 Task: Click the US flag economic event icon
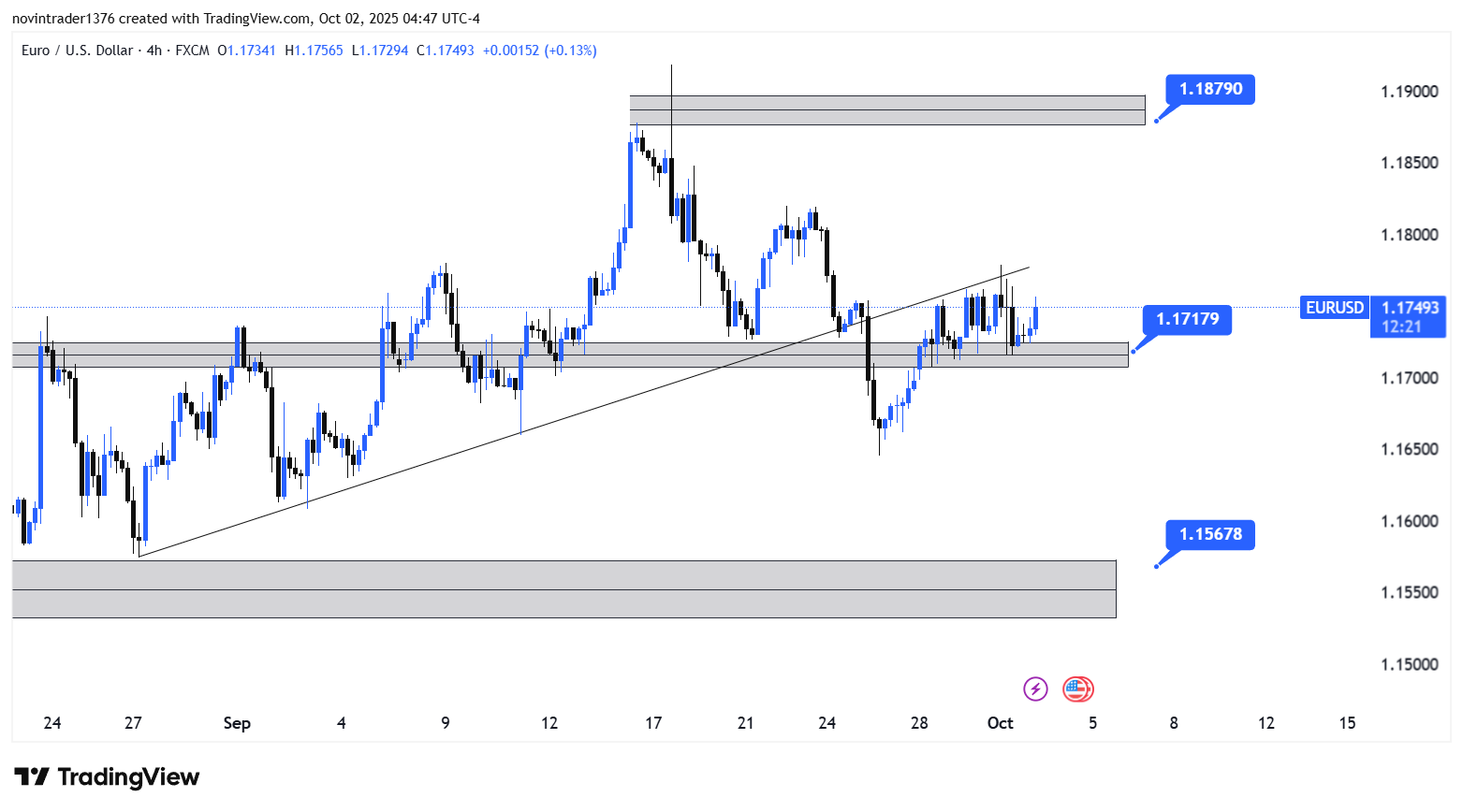click(x=1077, y=689)
